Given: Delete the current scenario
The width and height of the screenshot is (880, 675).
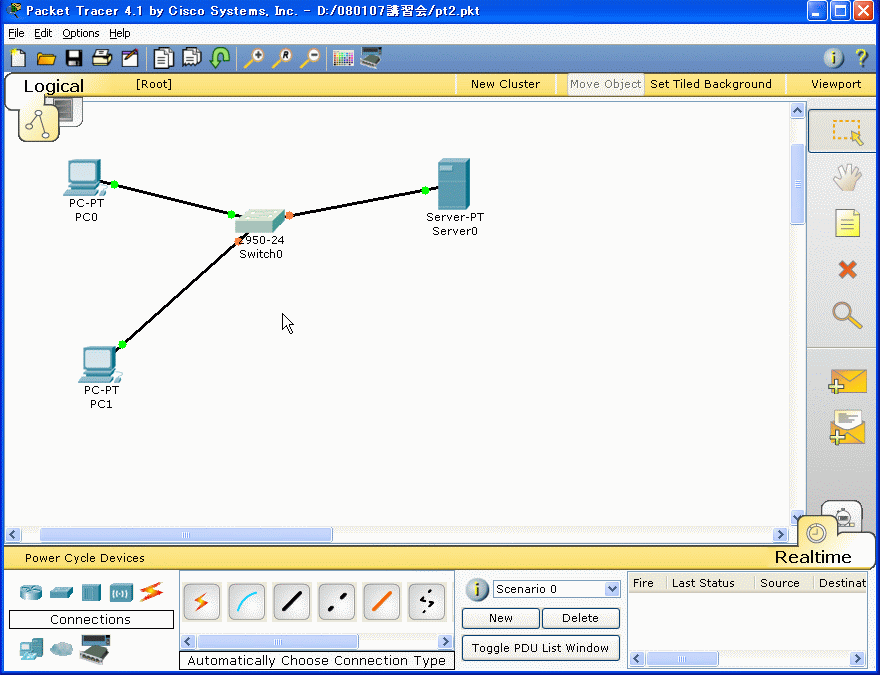Looking at the screenshot, I should [x=580, y=618].
